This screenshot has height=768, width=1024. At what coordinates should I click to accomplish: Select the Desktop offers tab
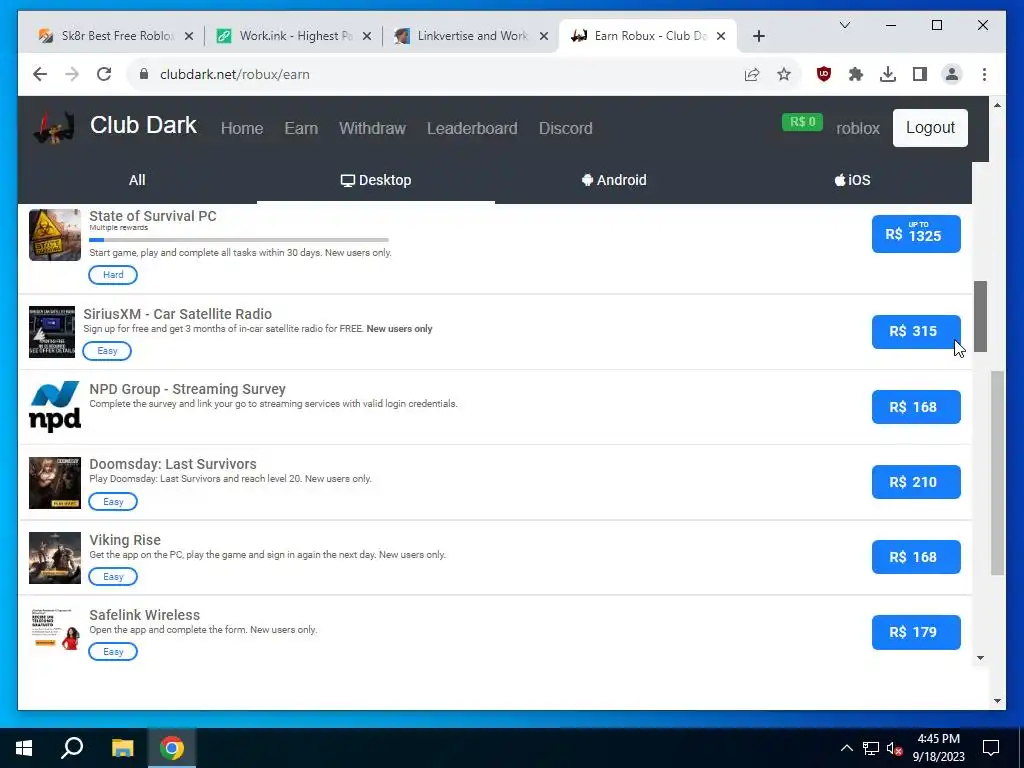tap(376, 180)
